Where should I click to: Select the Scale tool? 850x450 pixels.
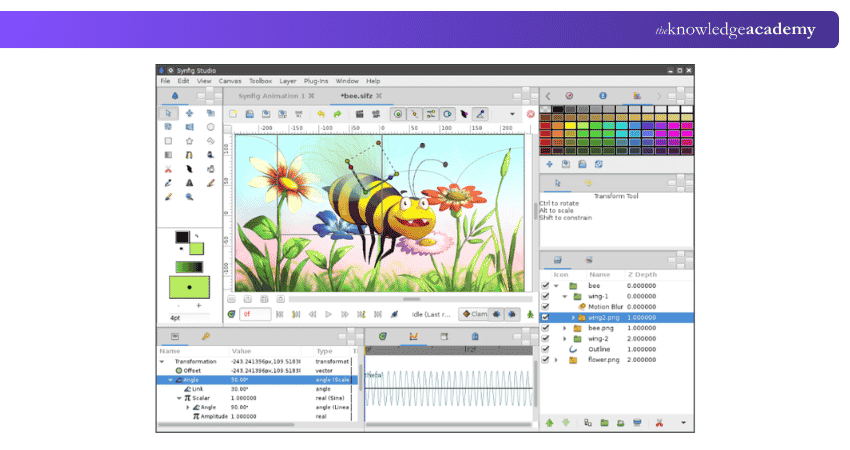210,113
